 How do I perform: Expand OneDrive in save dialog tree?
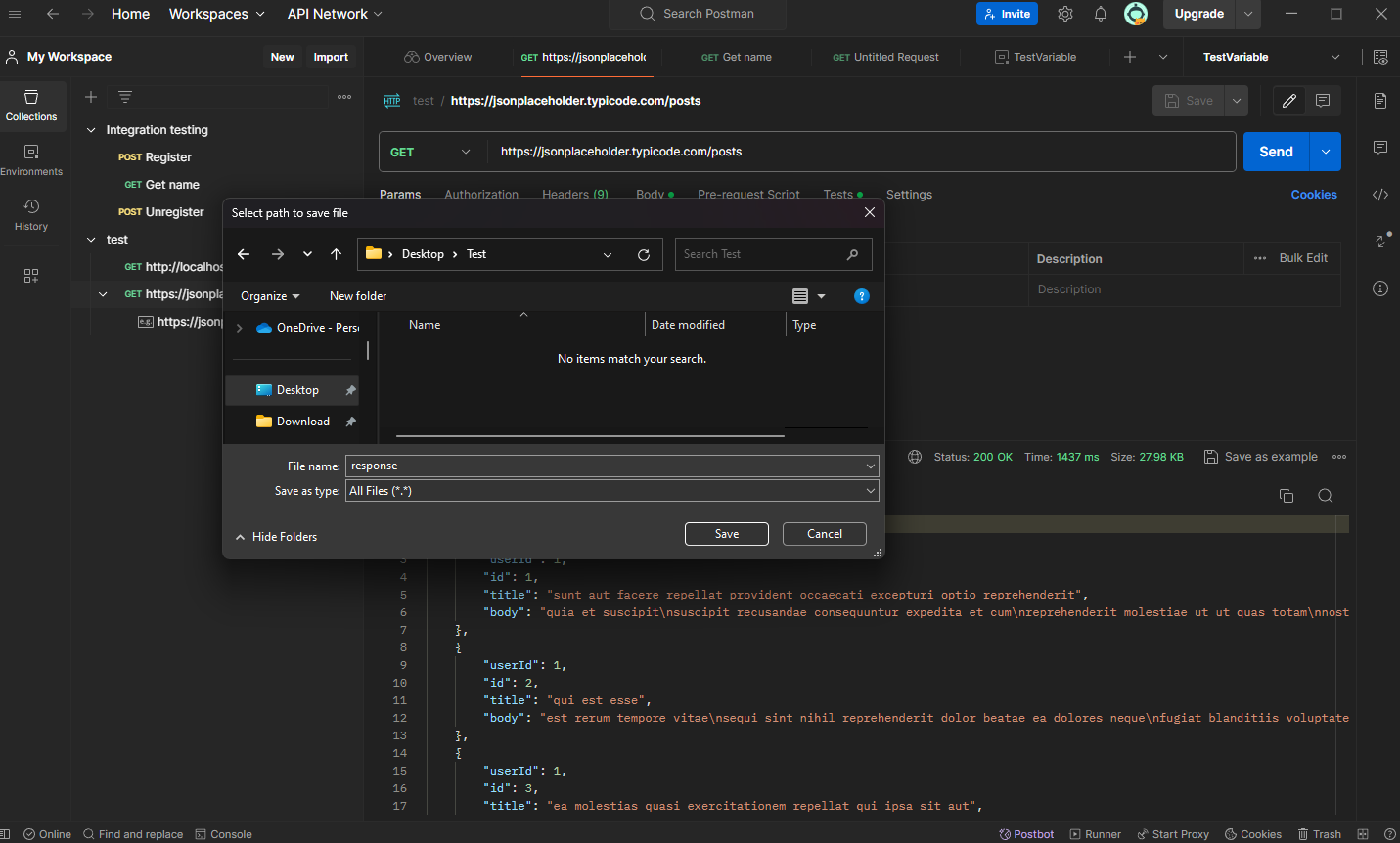pos(239,328)
